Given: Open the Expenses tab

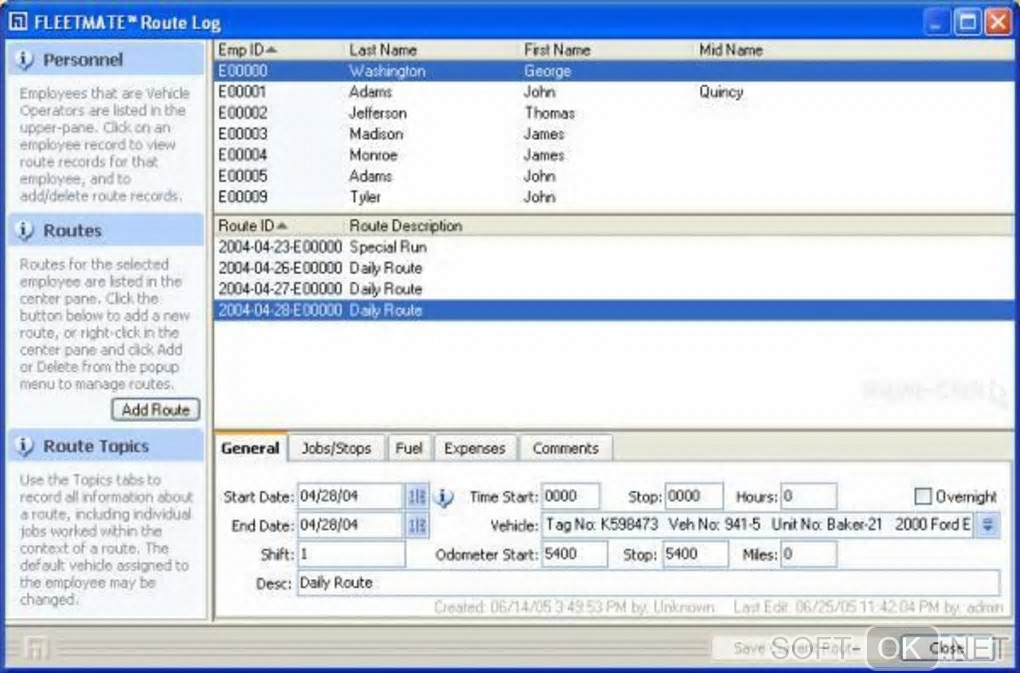Looking at the screenshot, I should [475, 449].
